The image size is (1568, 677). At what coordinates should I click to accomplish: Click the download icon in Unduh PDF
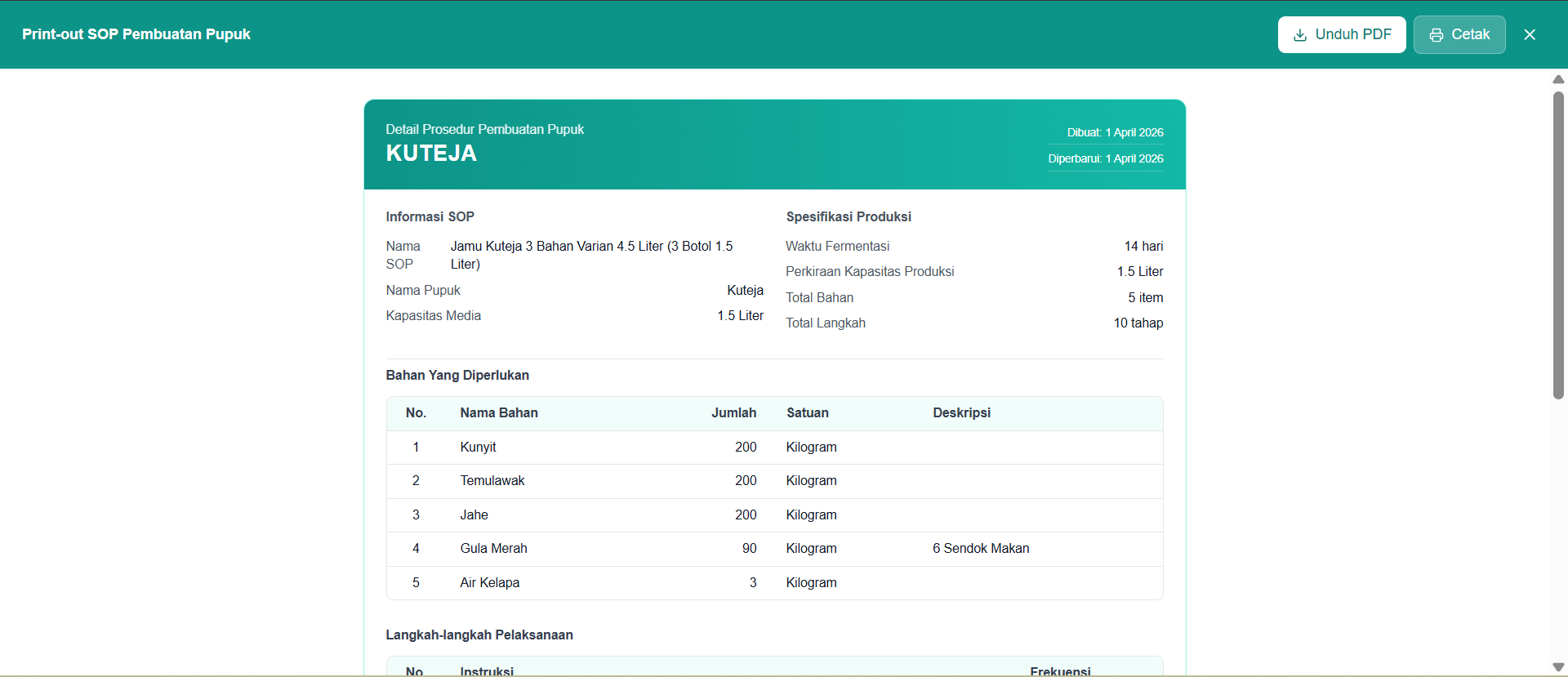coord(1299,35)
